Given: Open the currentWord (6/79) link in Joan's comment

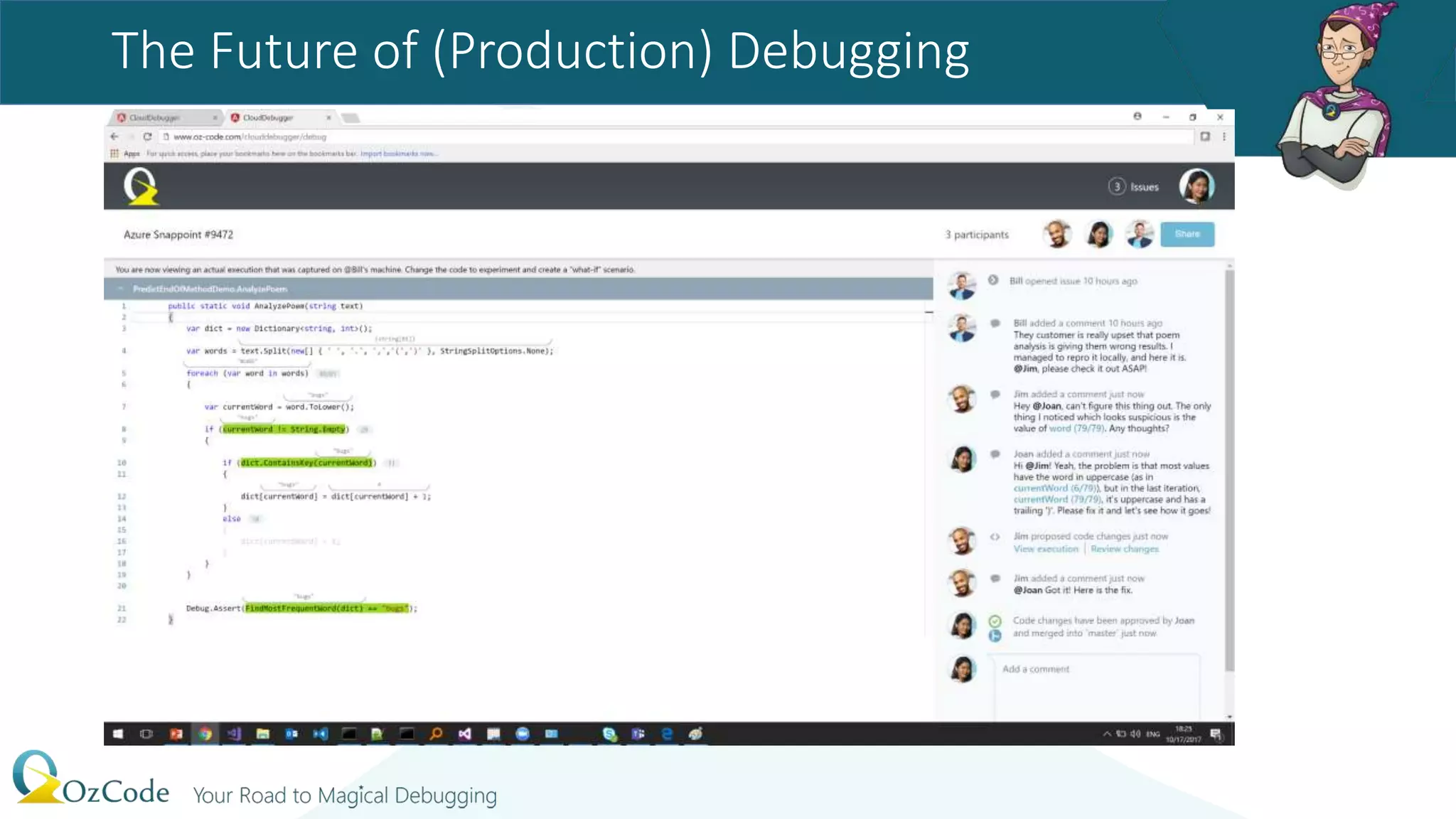Looking at the screenshot, I should (x=1055, y=488).
